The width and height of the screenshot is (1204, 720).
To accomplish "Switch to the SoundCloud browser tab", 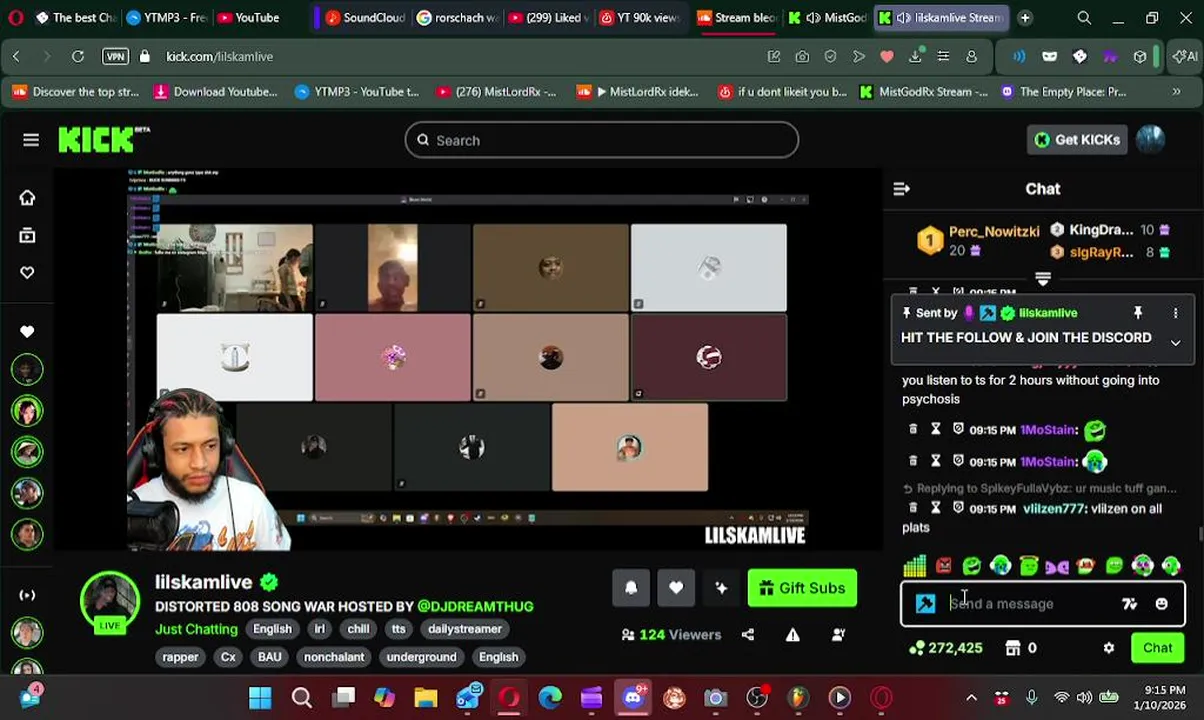I will [364, 17].
